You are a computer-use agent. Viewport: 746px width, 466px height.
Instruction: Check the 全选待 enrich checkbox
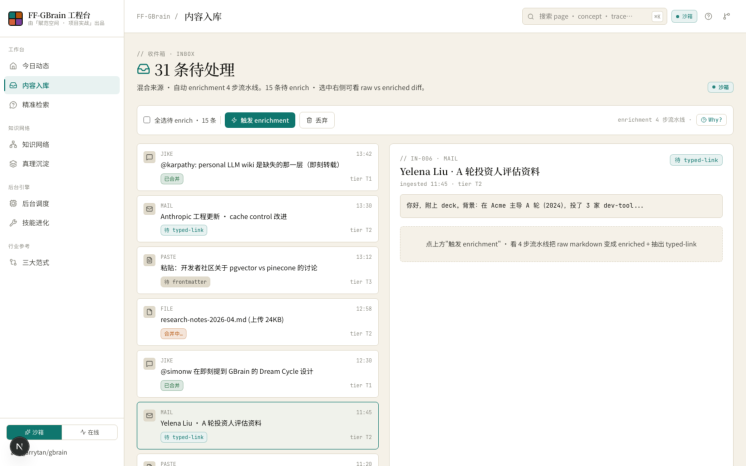tap(147, 120)
